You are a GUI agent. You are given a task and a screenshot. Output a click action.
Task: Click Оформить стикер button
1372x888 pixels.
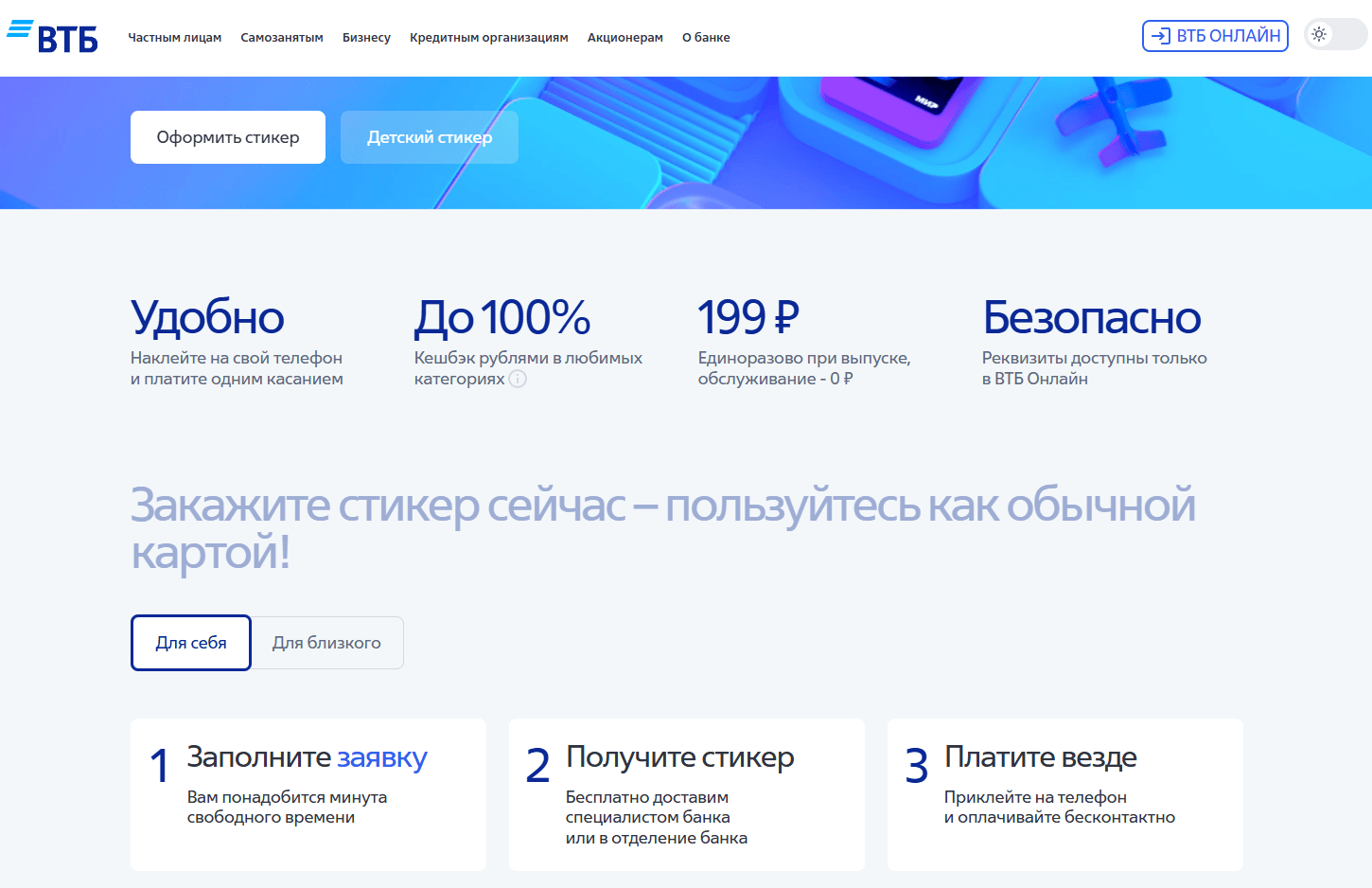228,137
